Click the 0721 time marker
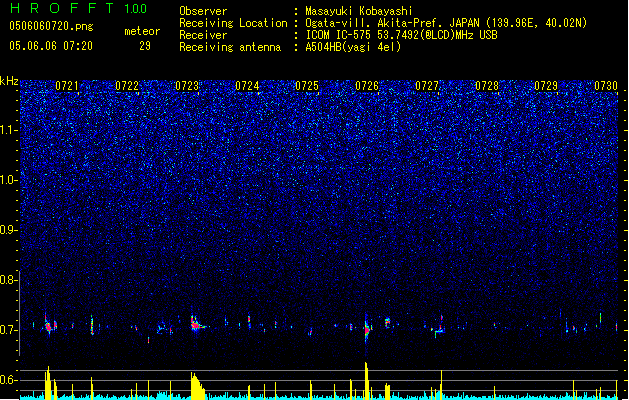Viewport: 629px width, 400px height. [67, 86]
